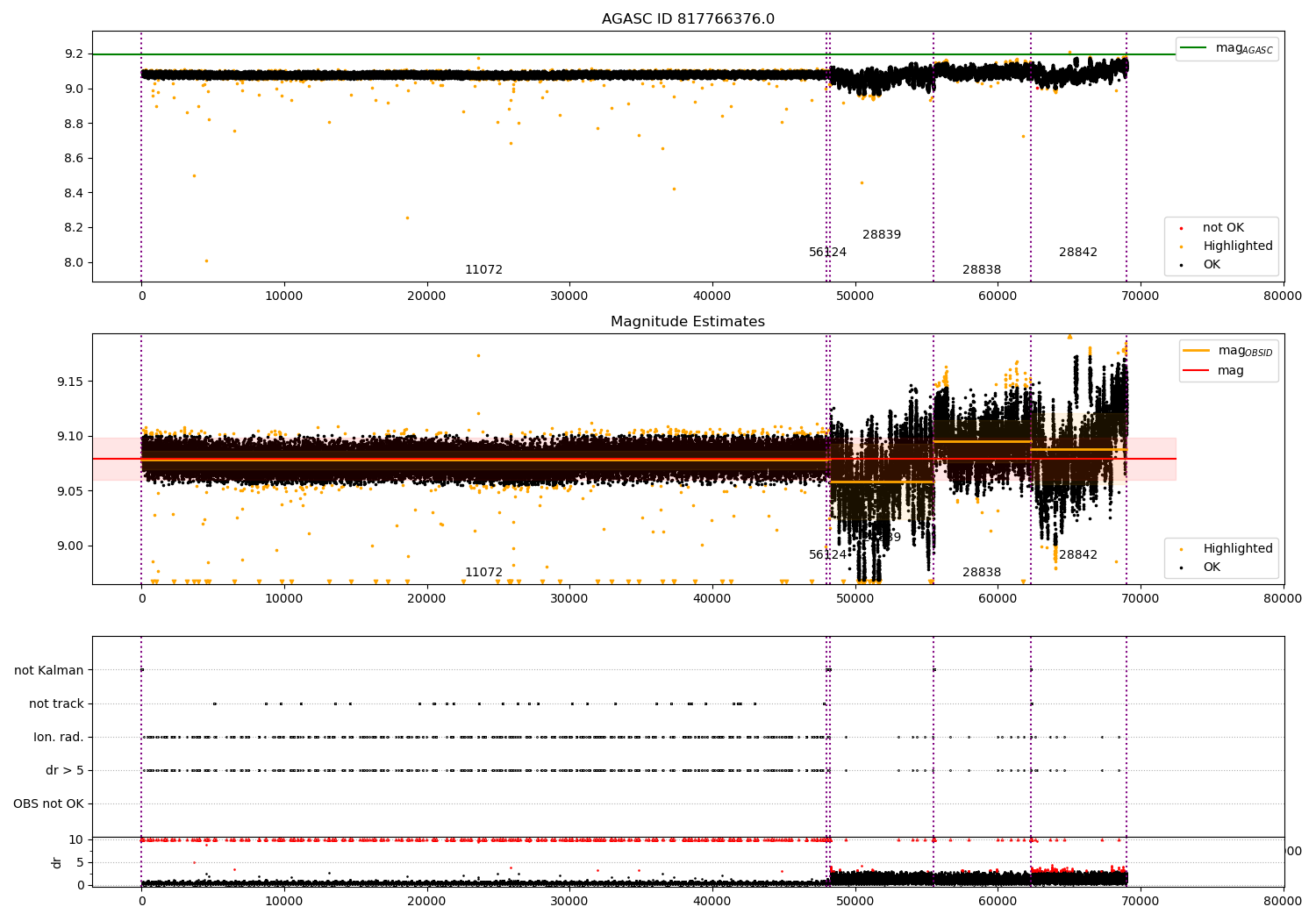Click x-axis tick 30000 under the top plot
Image resolution: width=1316 pixels, height=921 pixels.
[x=569, y=296]
